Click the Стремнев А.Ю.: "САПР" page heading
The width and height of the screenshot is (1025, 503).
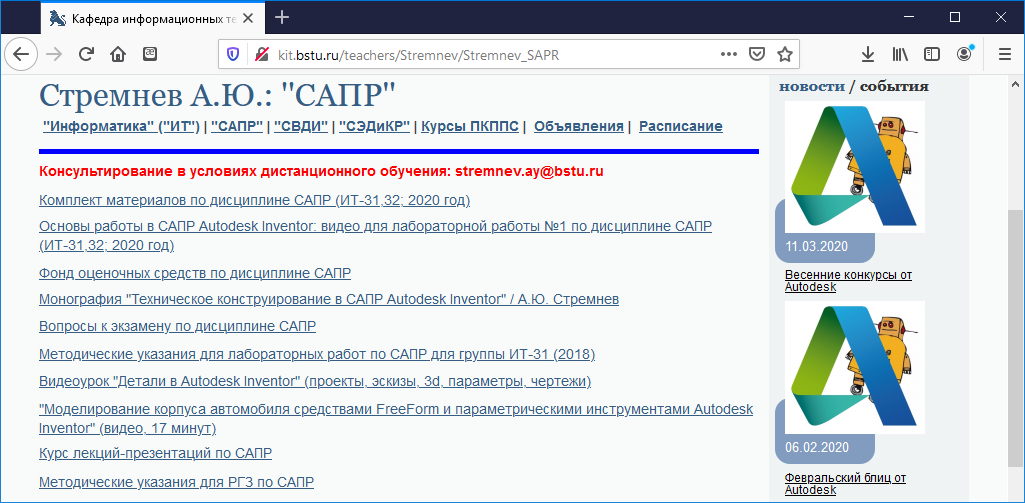(218, 95)
